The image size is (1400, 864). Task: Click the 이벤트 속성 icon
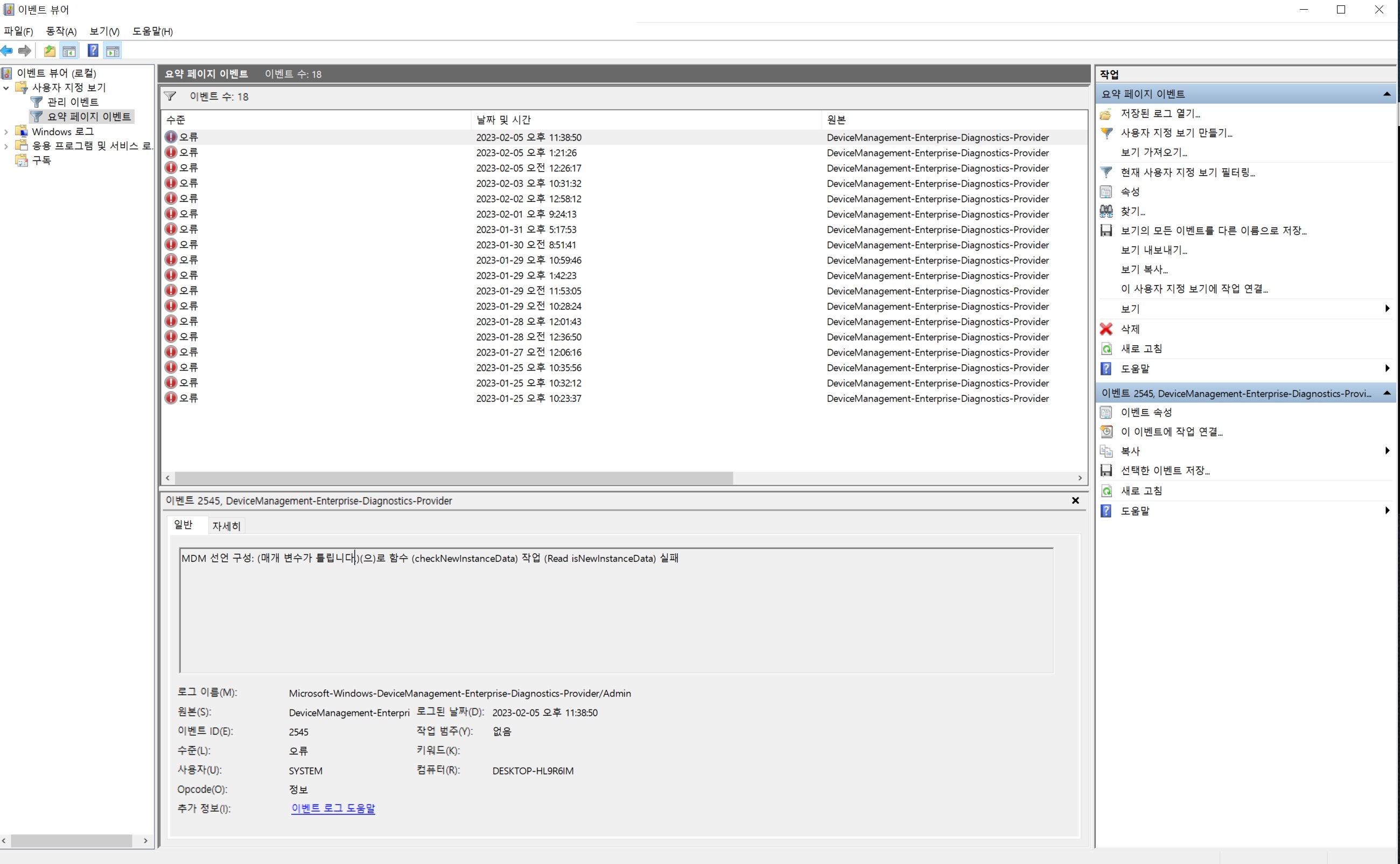coord(1106,413)
